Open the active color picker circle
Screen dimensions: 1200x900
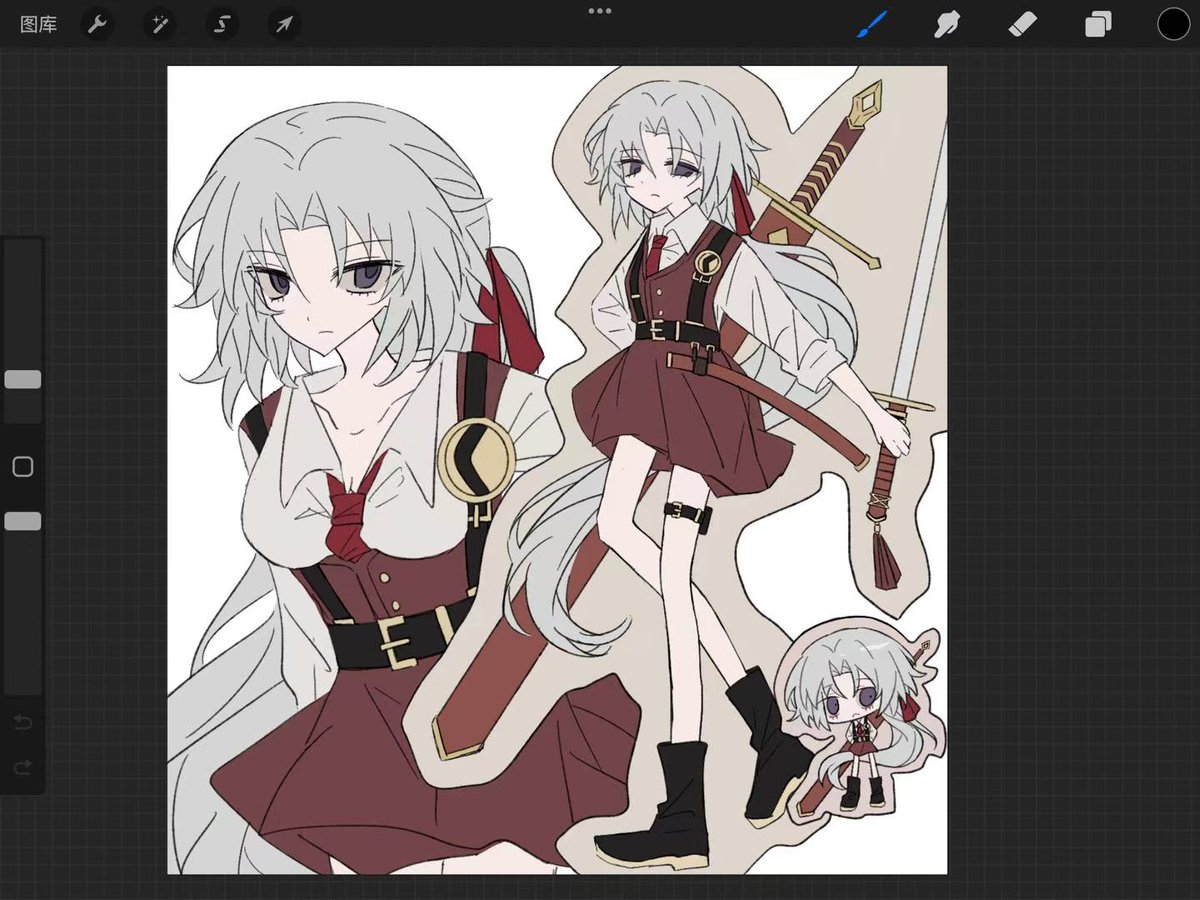[x=1174, y=24]
